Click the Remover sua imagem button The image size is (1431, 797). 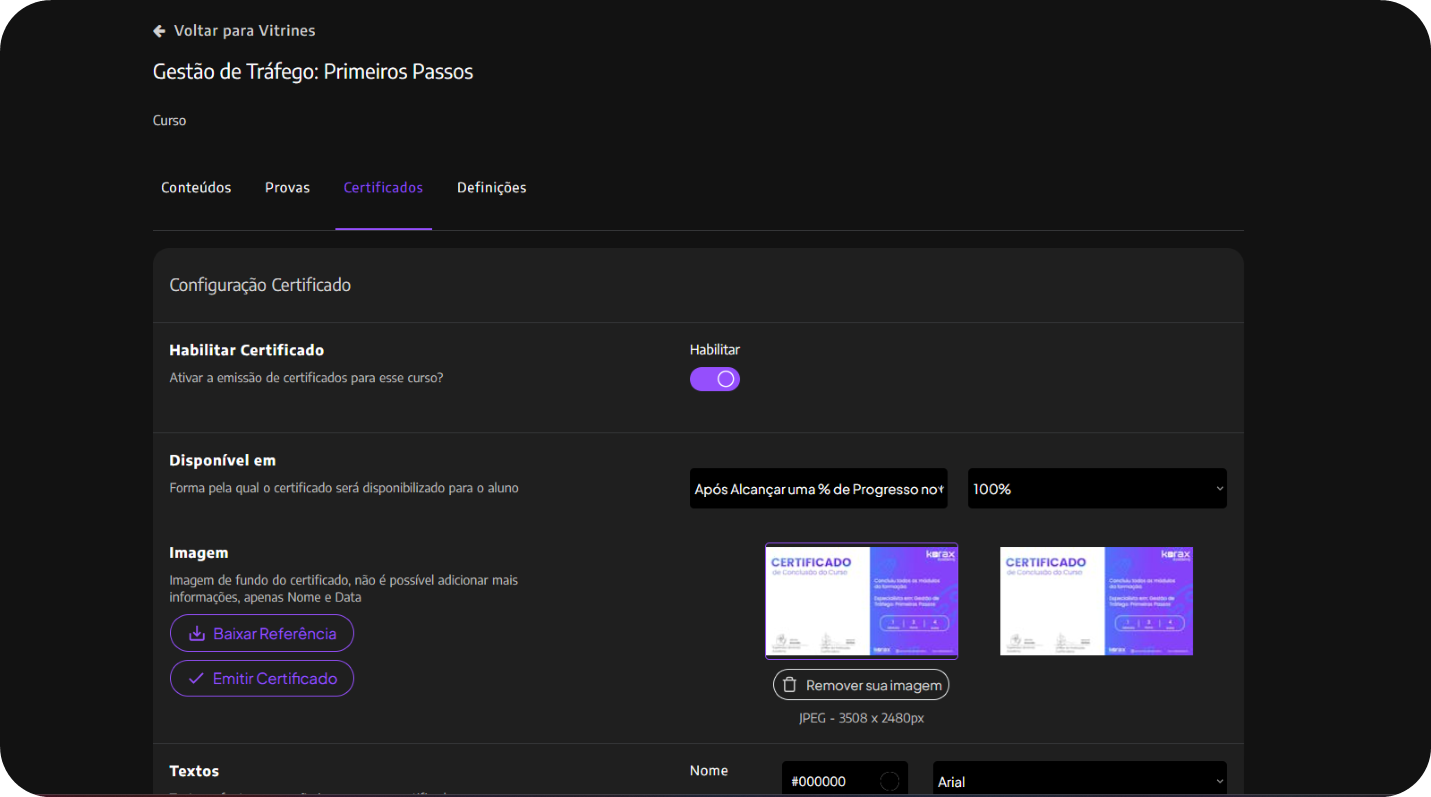click(x=861, y=685)
